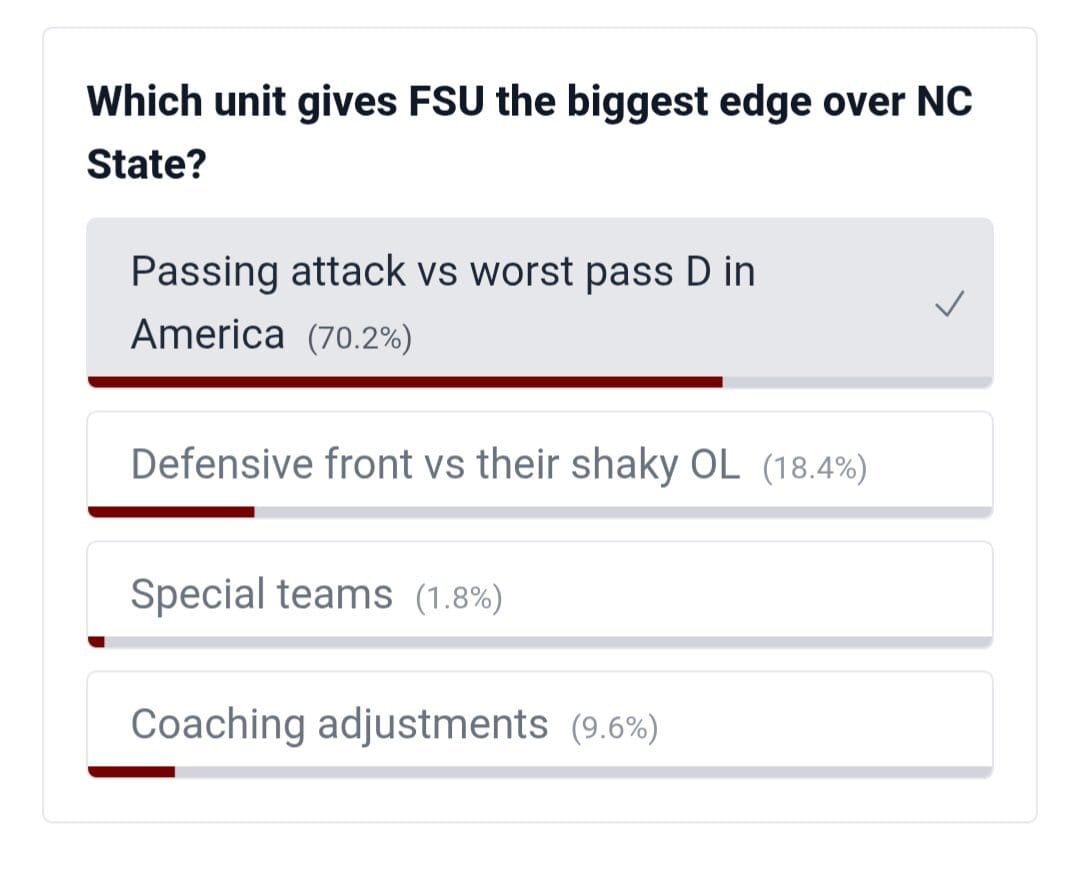The image size is (1080, 879).
Task: Vote for the "Special teams" option
Action: point(261,594)
